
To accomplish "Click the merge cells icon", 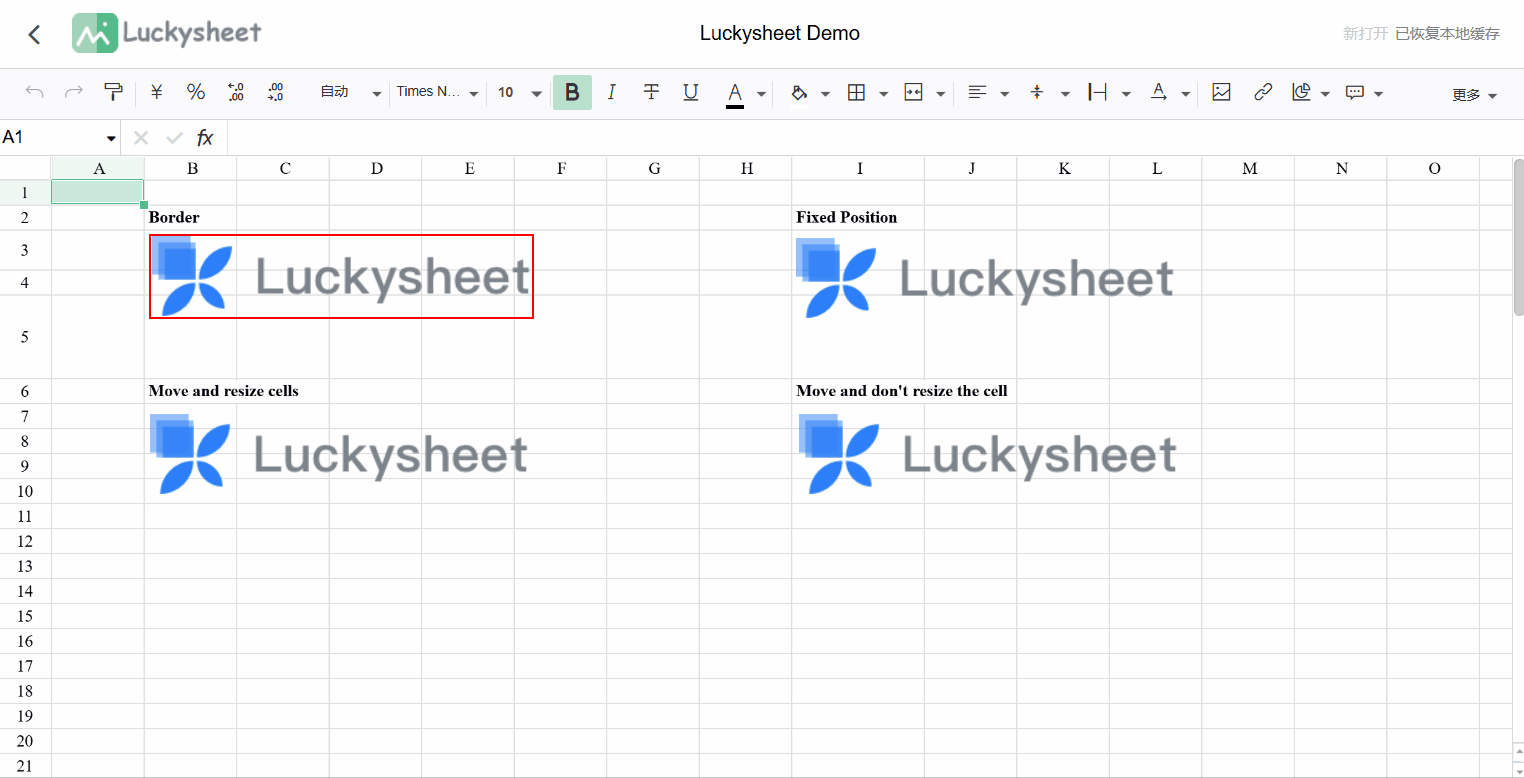I will 913,92.
